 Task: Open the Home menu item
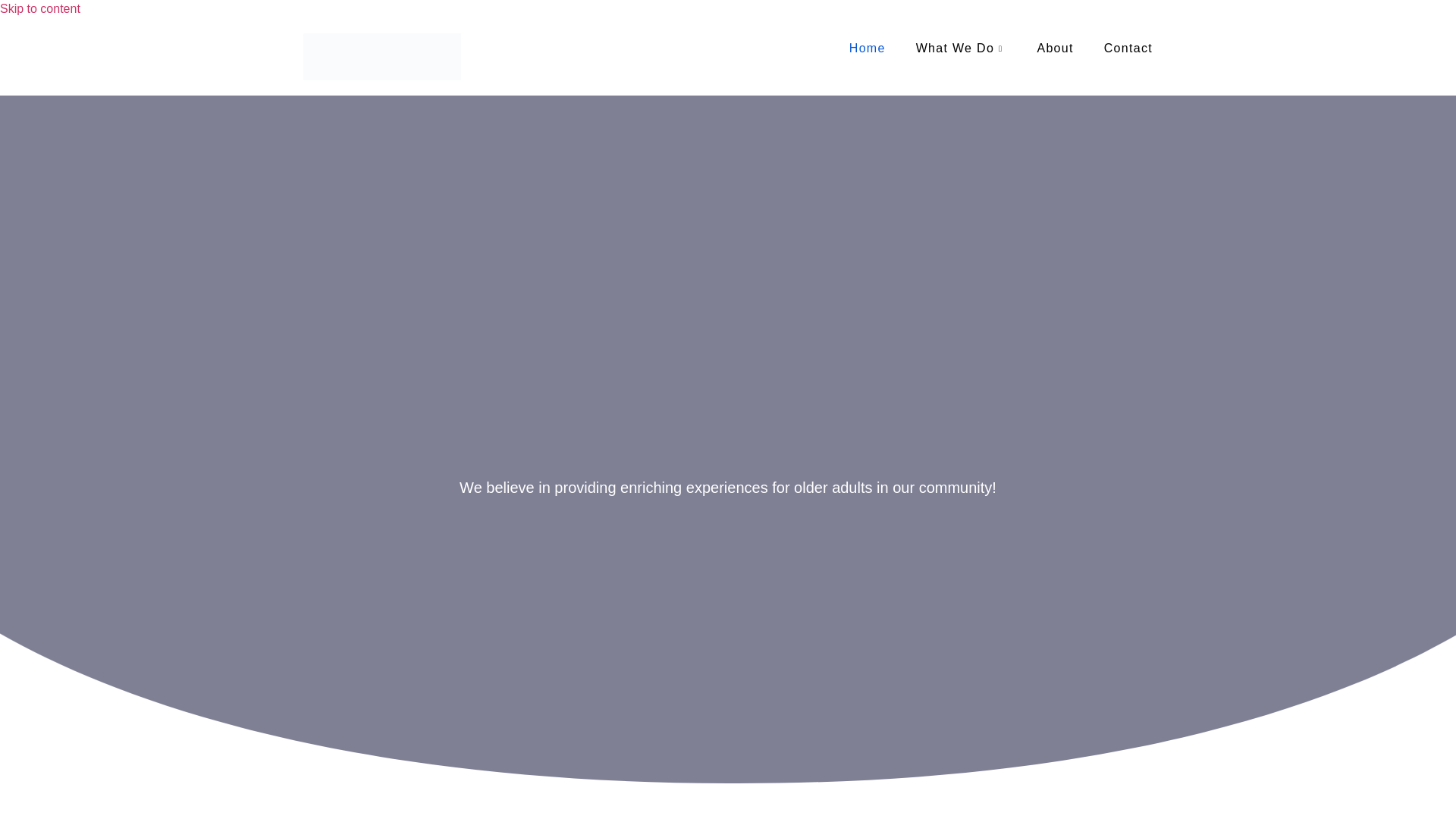click(867, 49)
